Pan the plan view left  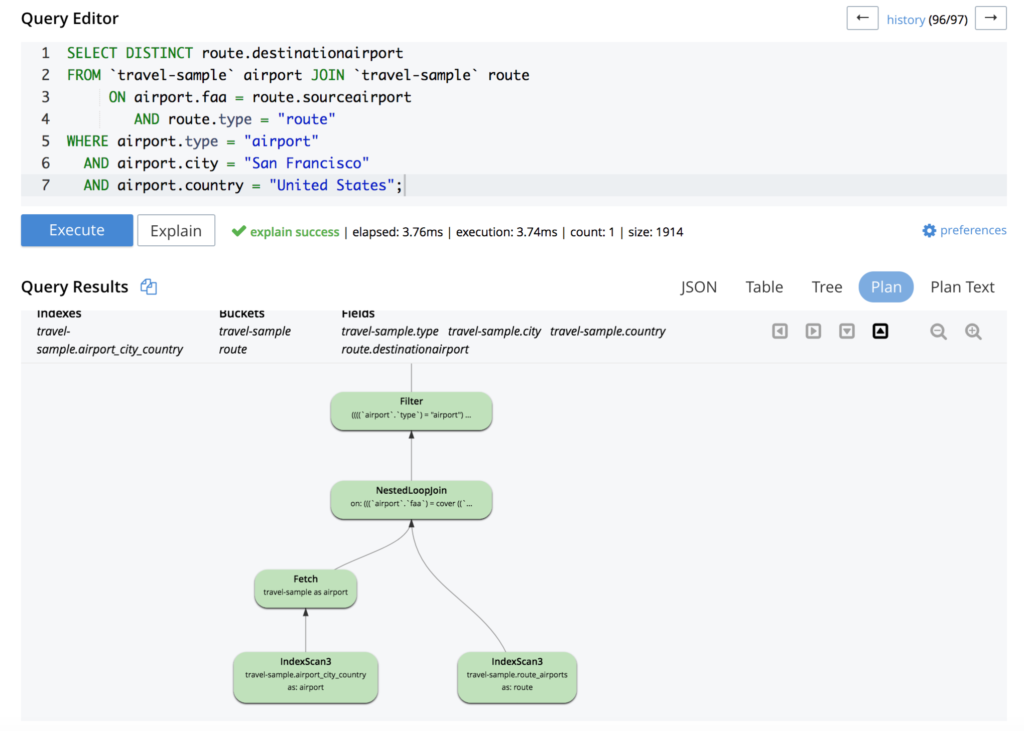pyautogui.click(x=780, y=331)
